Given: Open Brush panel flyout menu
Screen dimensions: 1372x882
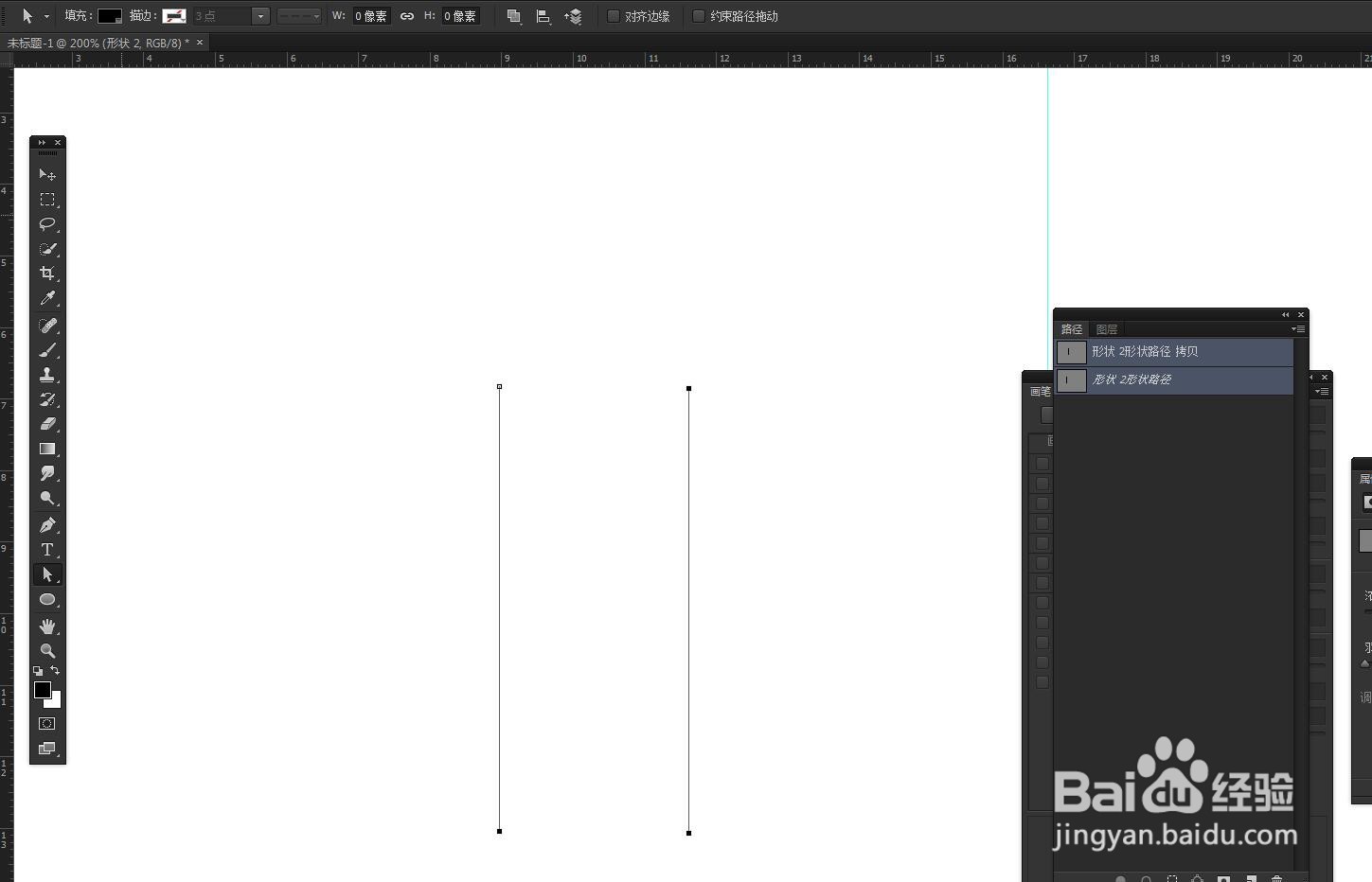Looking at the screenshot, I should (x=1322, y=391).
